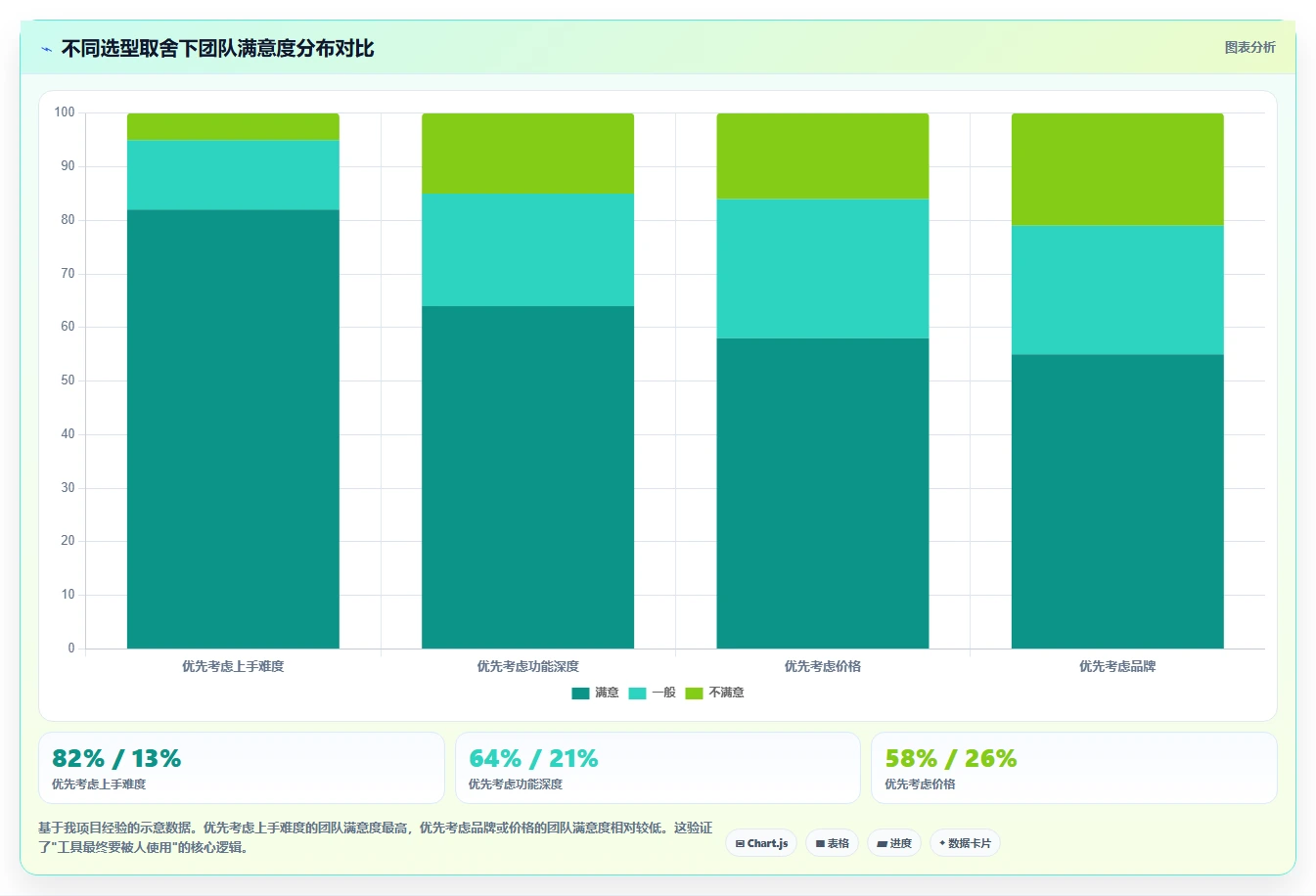Click the 满意 segment of 优先考虑品牌 bar
Screen dimensions: 1316x896
[x=1117, y=501]
